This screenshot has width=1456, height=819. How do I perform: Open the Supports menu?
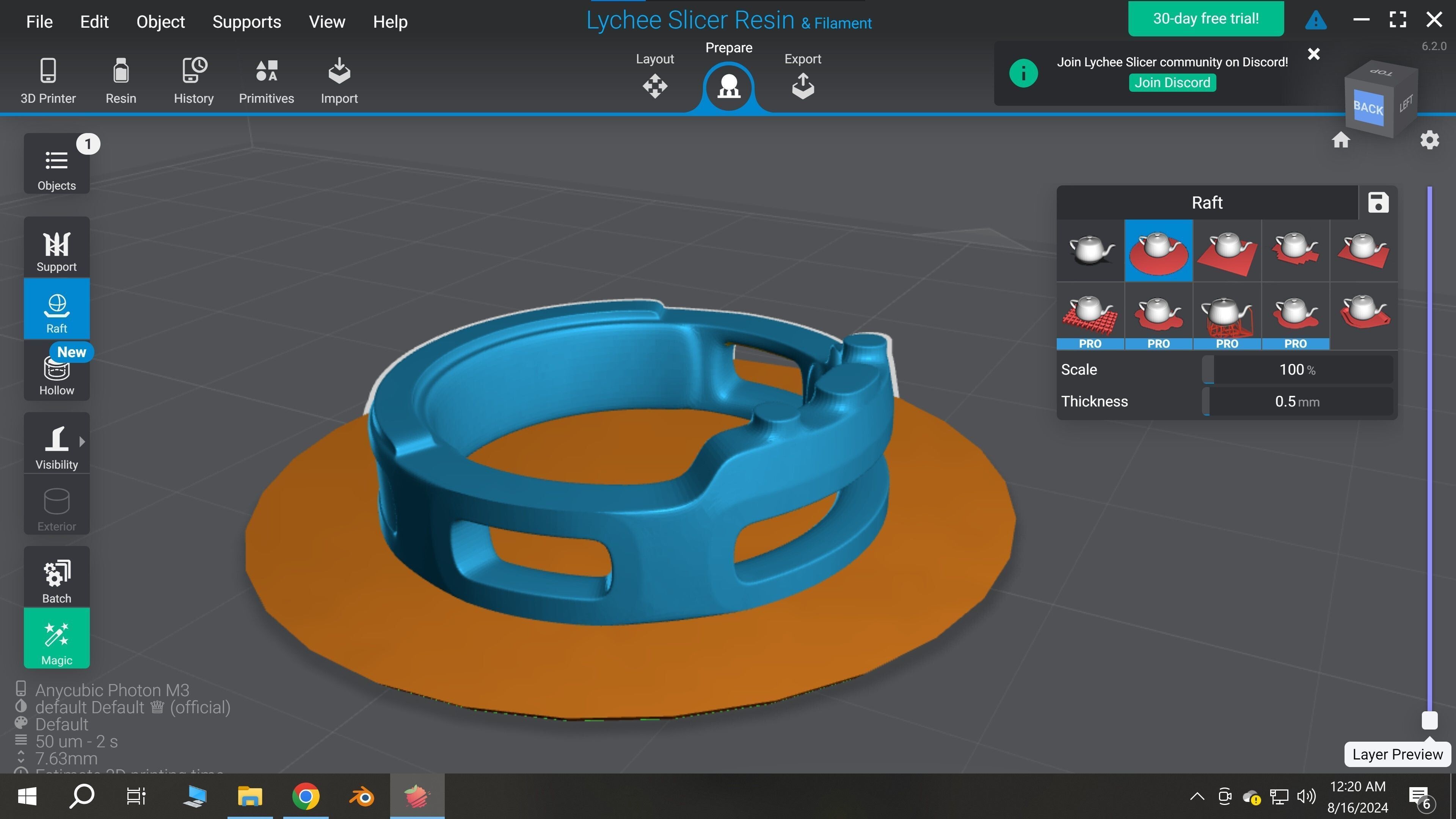pyautogui.click(x=246, y=22)
